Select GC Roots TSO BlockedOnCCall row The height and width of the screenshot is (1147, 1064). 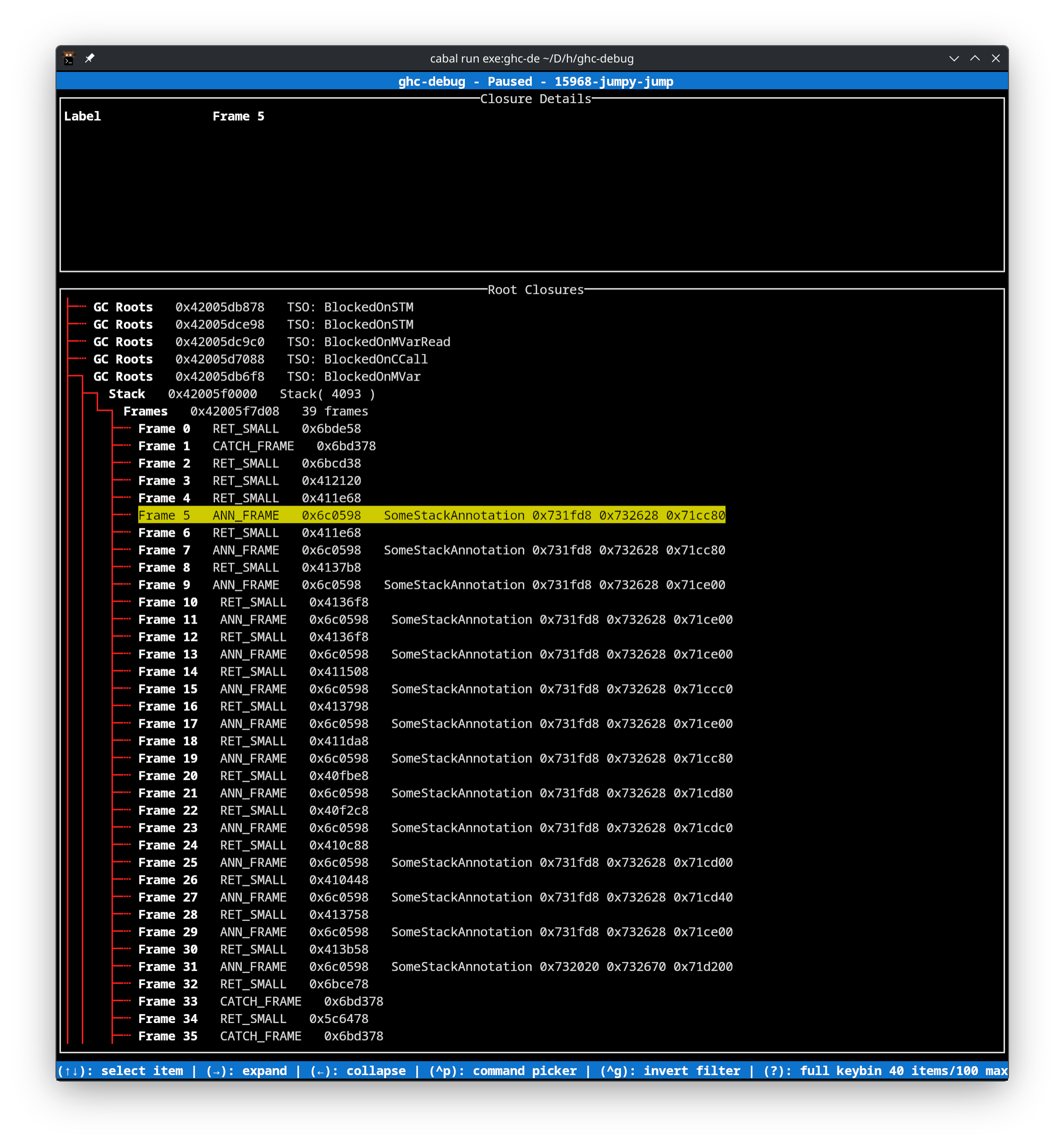tap(260, 359)
